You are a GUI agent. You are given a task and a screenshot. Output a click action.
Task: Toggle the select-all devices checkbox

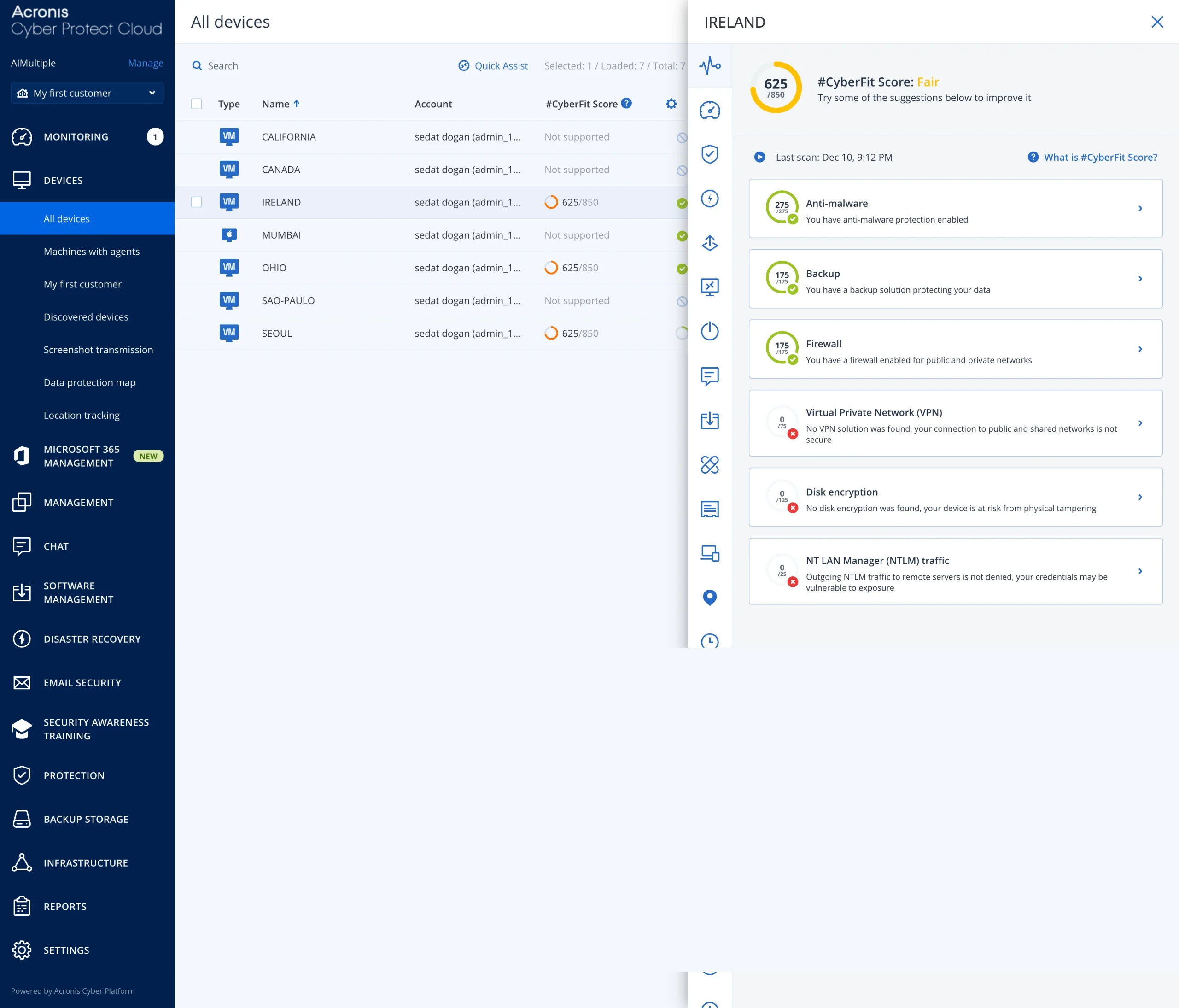[x=196, y=104]
